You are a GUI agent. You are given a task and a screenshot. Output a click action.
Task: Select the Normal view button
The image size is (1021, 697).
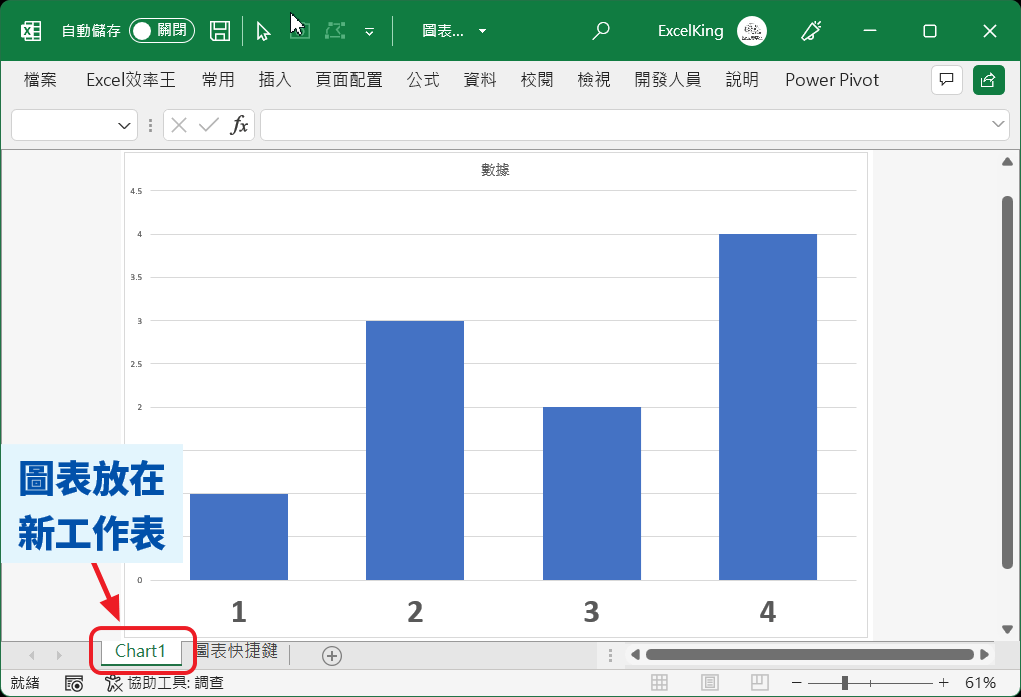[x=660, y=683]
